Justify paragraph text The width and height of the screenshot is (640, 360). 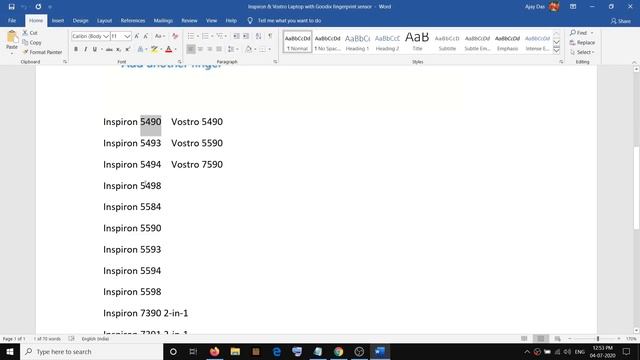219,49
